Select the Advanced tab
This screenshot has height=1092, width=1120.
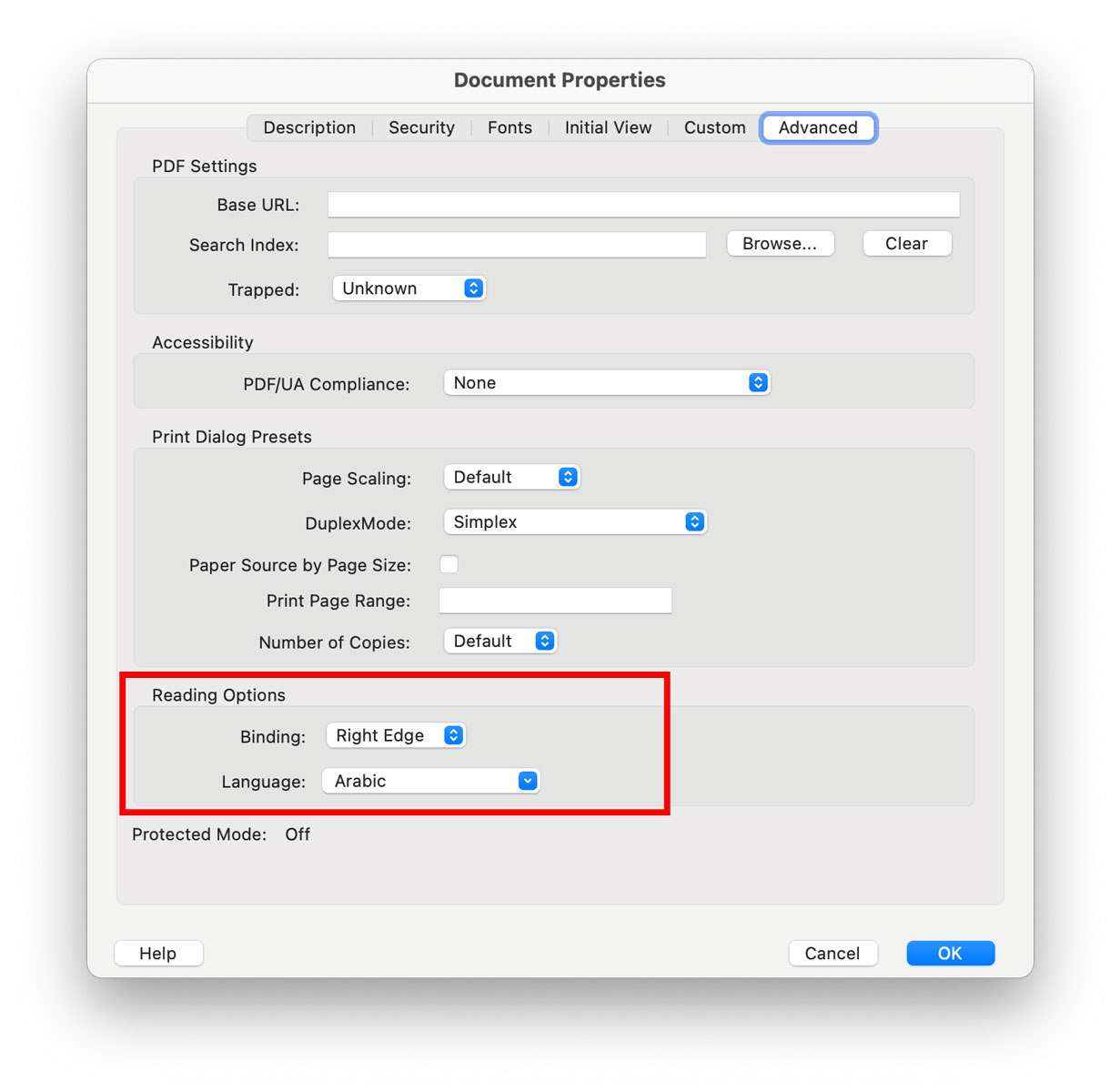point(817,127)
